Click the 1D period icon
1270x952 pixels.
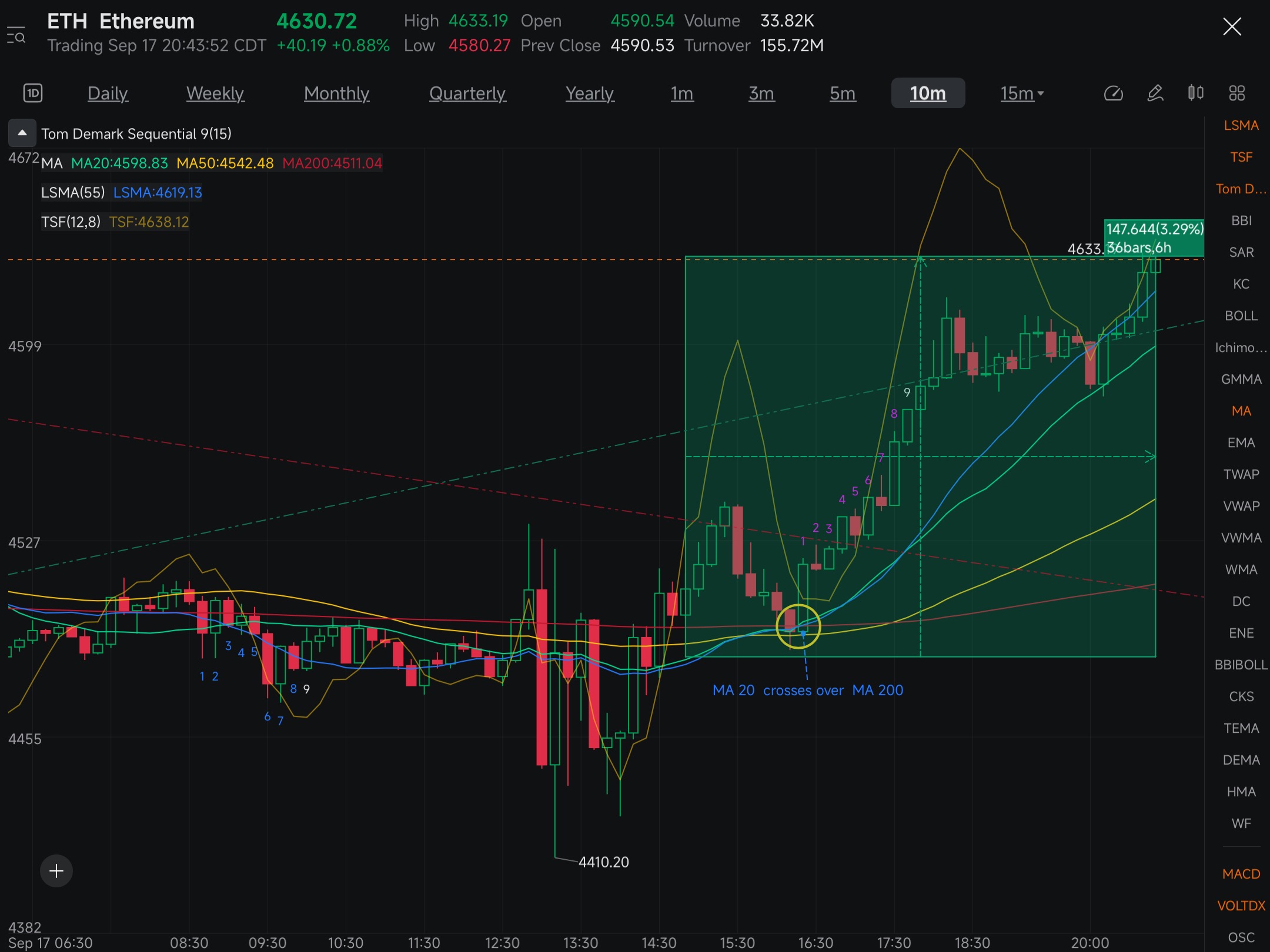click(32, 93)
